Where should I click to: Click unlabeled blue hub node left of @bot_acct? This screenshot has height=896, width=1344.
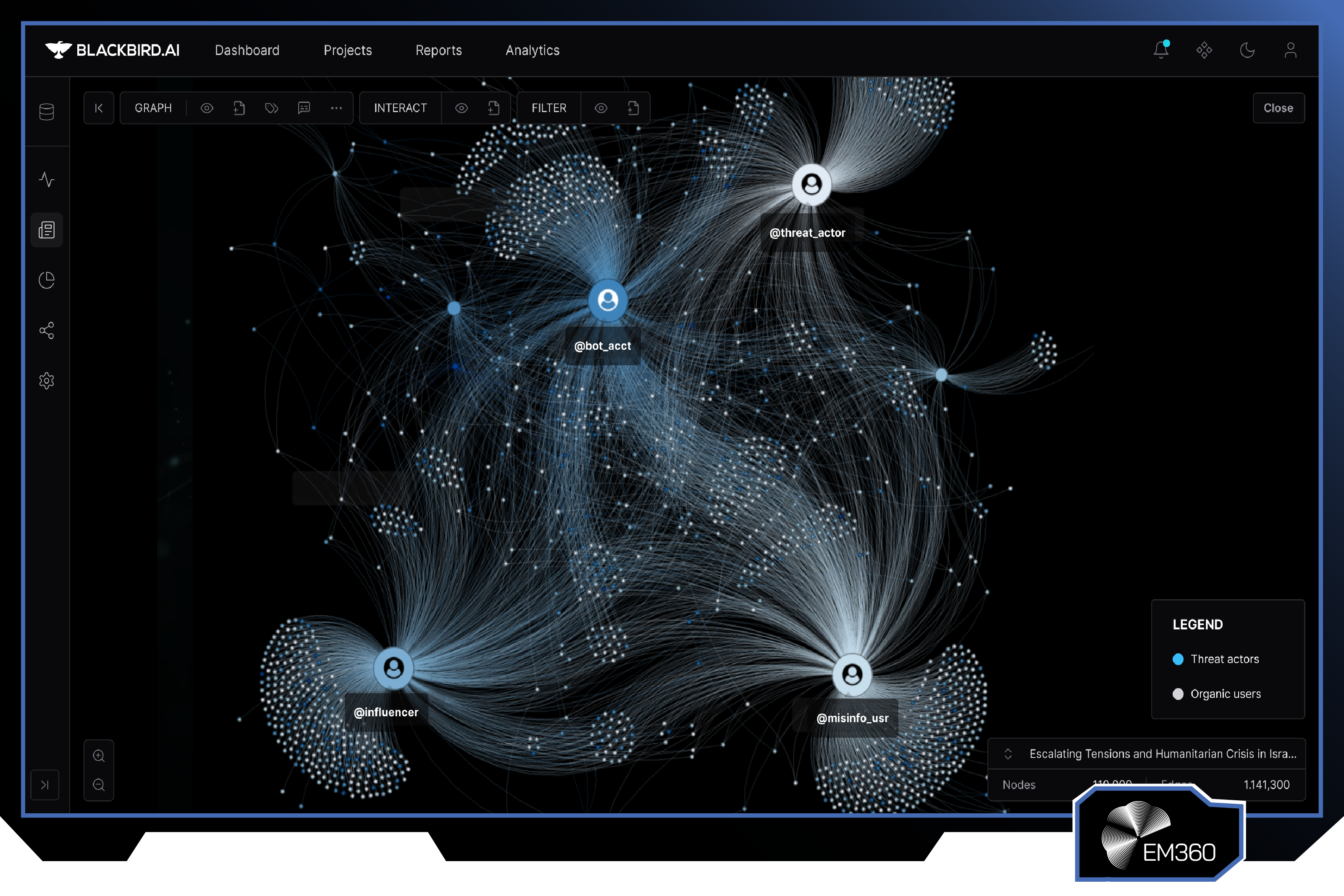(454, 309)
